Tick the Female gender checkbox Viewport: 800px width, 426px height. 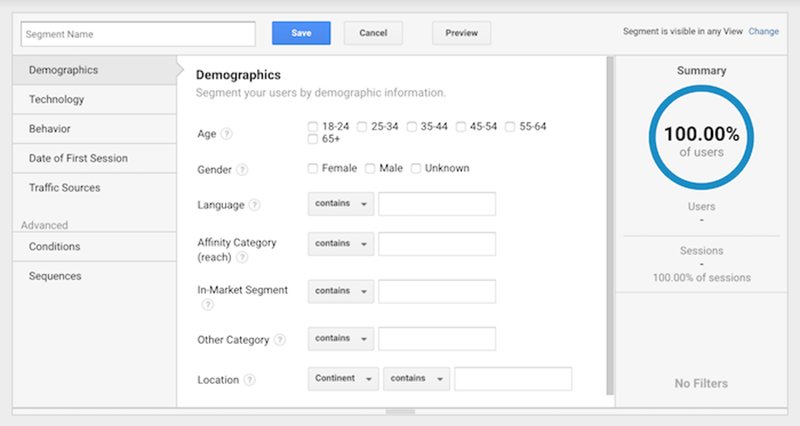click(x=313, y=168)
